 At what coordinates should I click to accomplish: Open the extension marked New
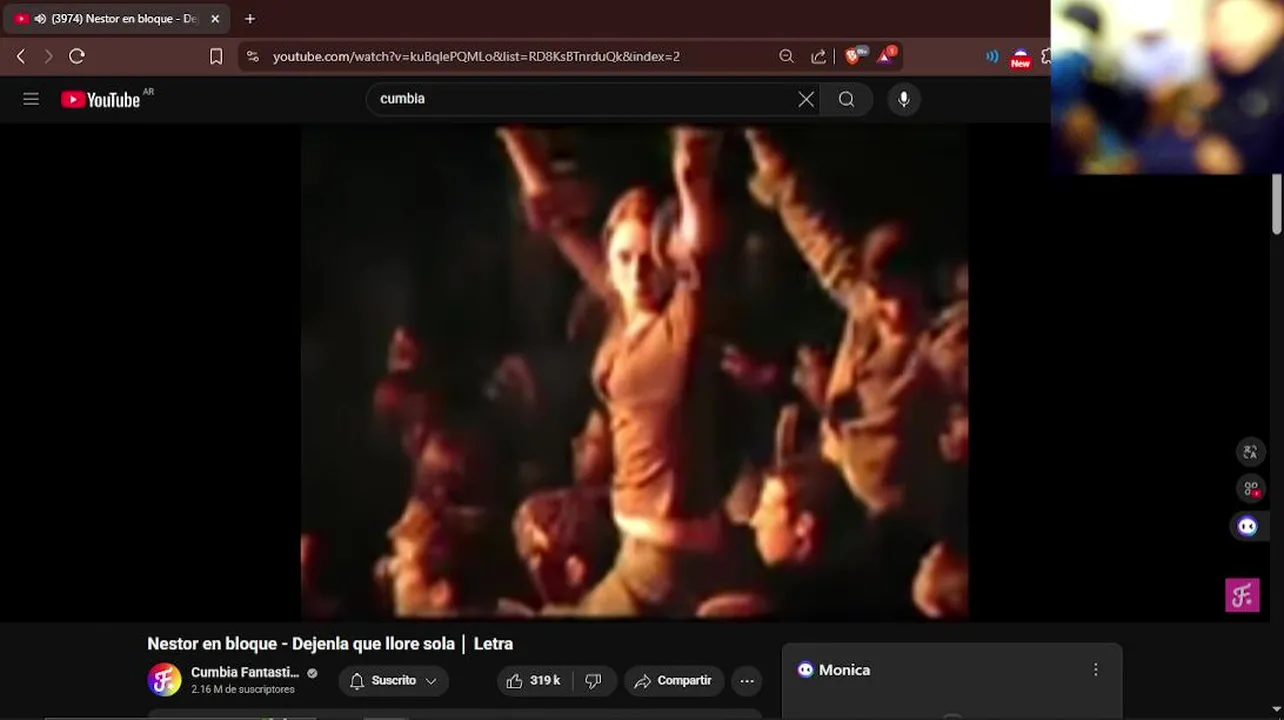pyautogui.click(x=1020, y=58)
